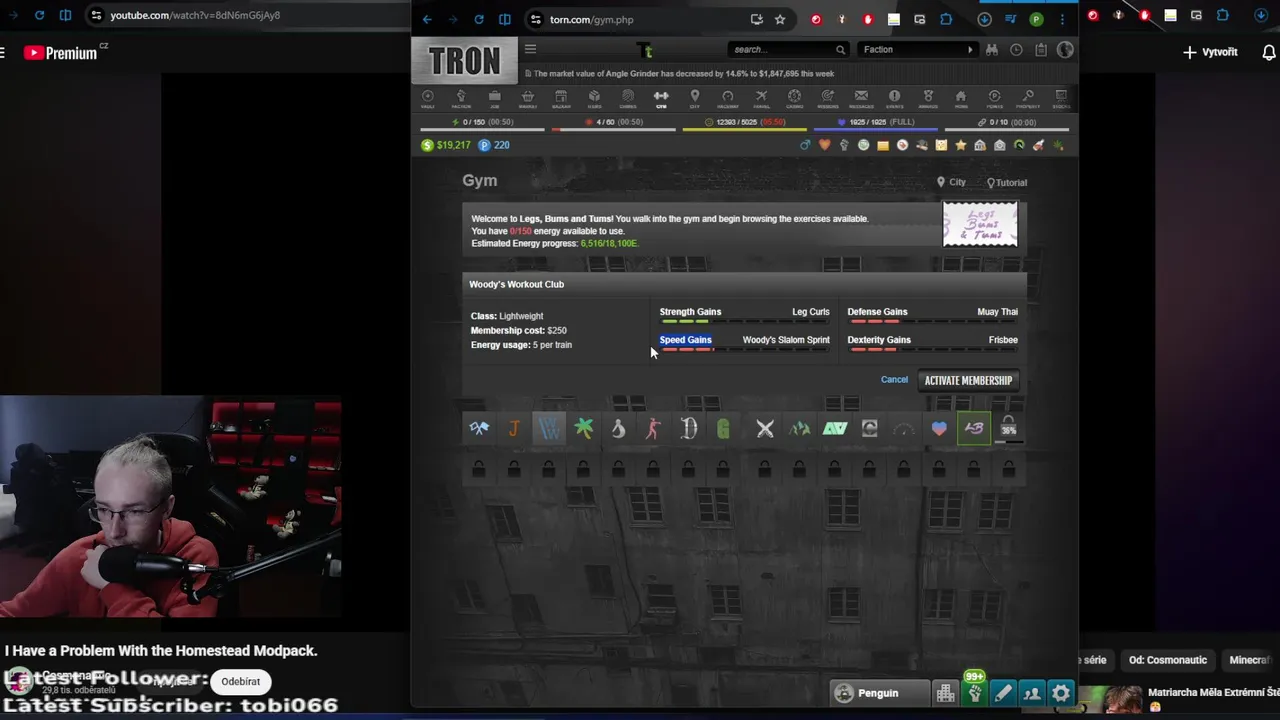Screen dimensions: 1280x720
Task: Click the energy bar 0/150
Action: [483, 124]
